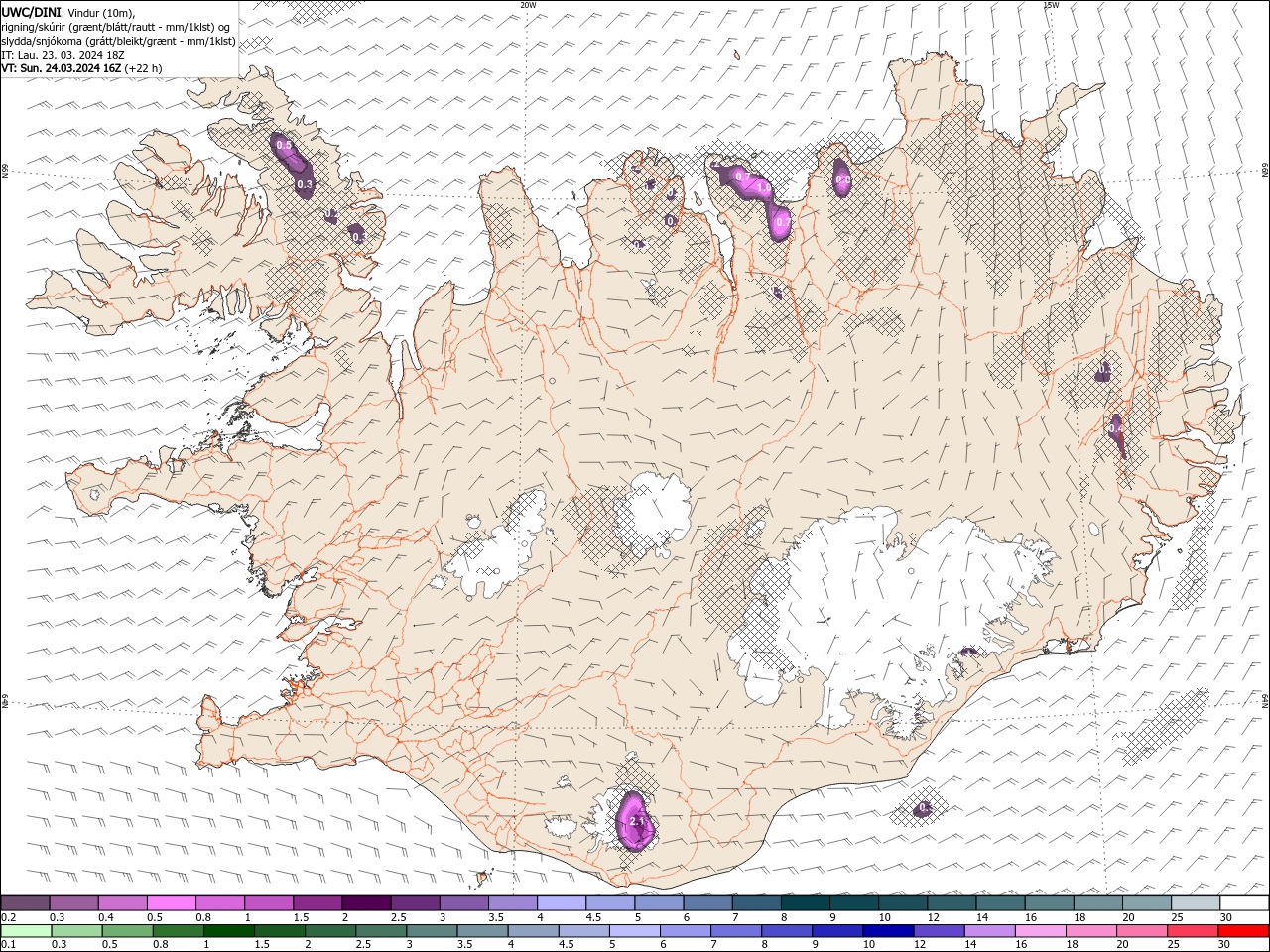
Task: Click the 20W longitude label
Action: (528, 5)
